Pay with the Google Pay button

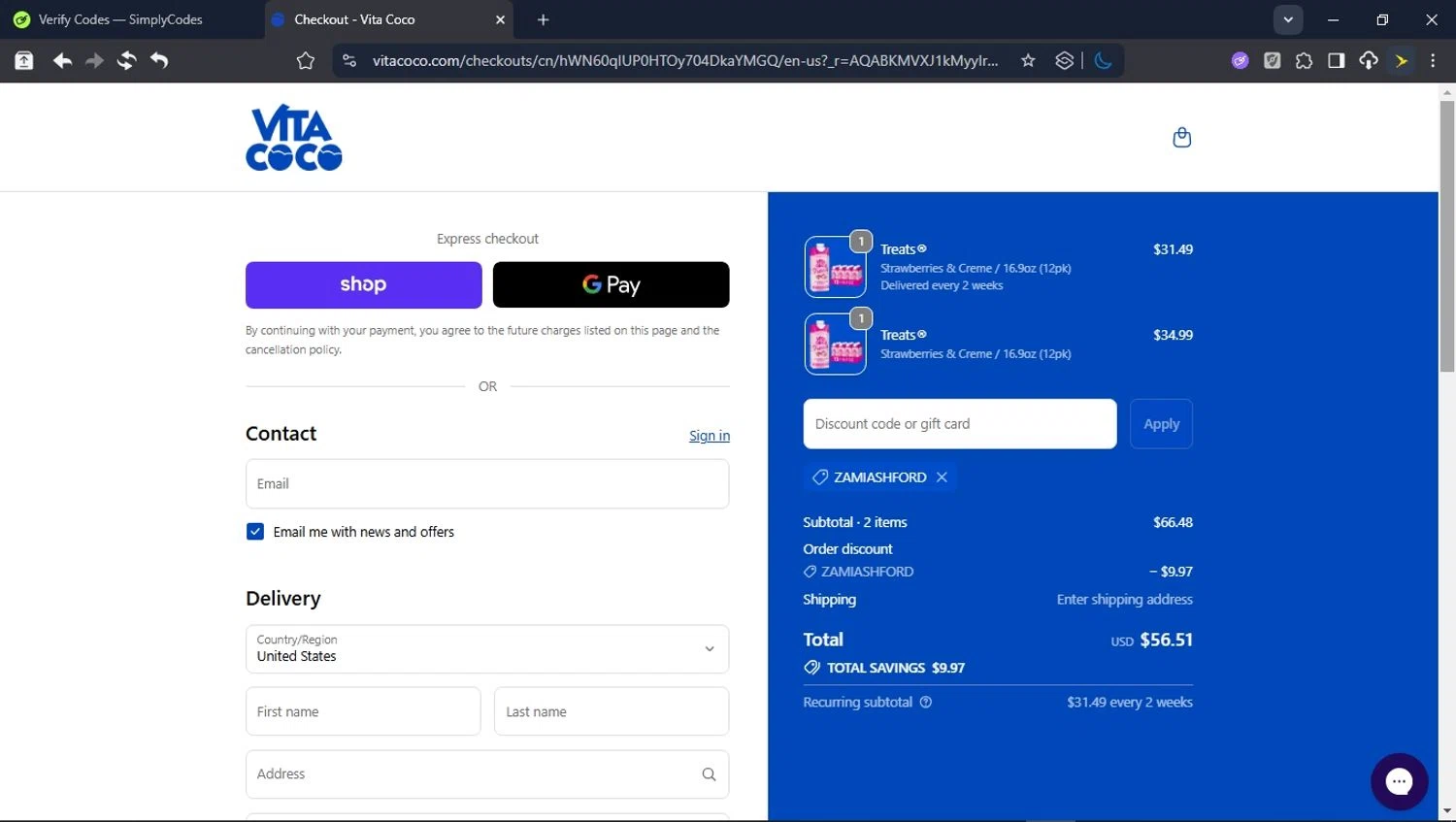tap(612, 284)
